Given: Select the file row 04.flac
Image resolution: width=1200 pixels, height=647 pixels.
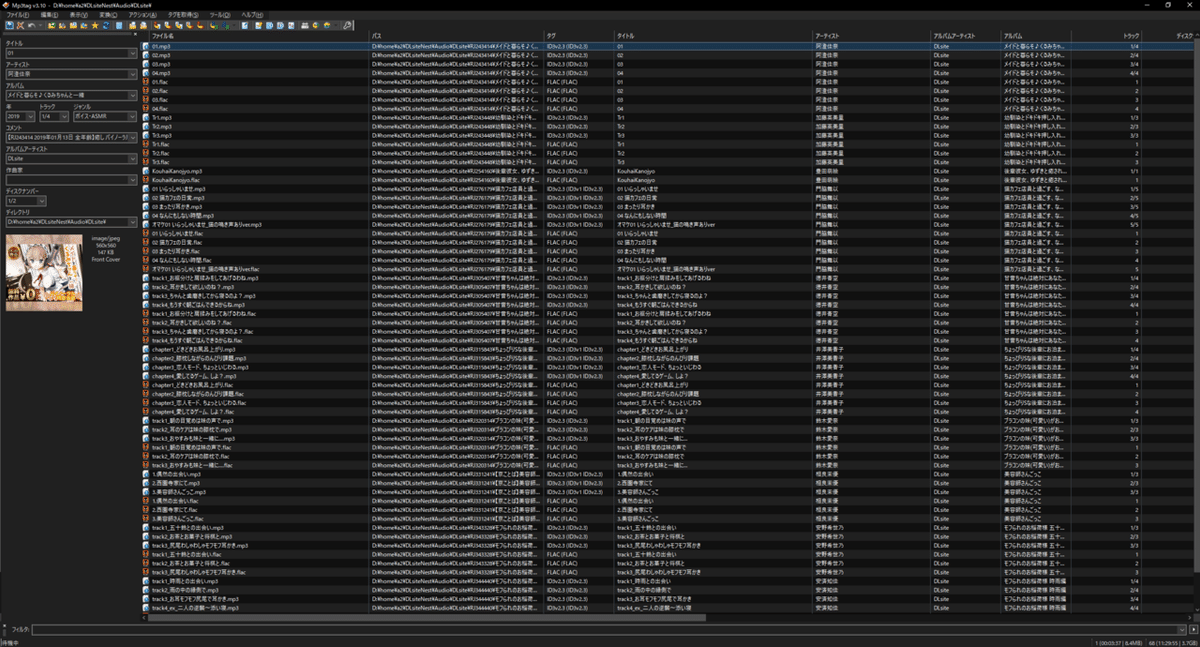Looking at the screenshot, I should click(665, 108).
